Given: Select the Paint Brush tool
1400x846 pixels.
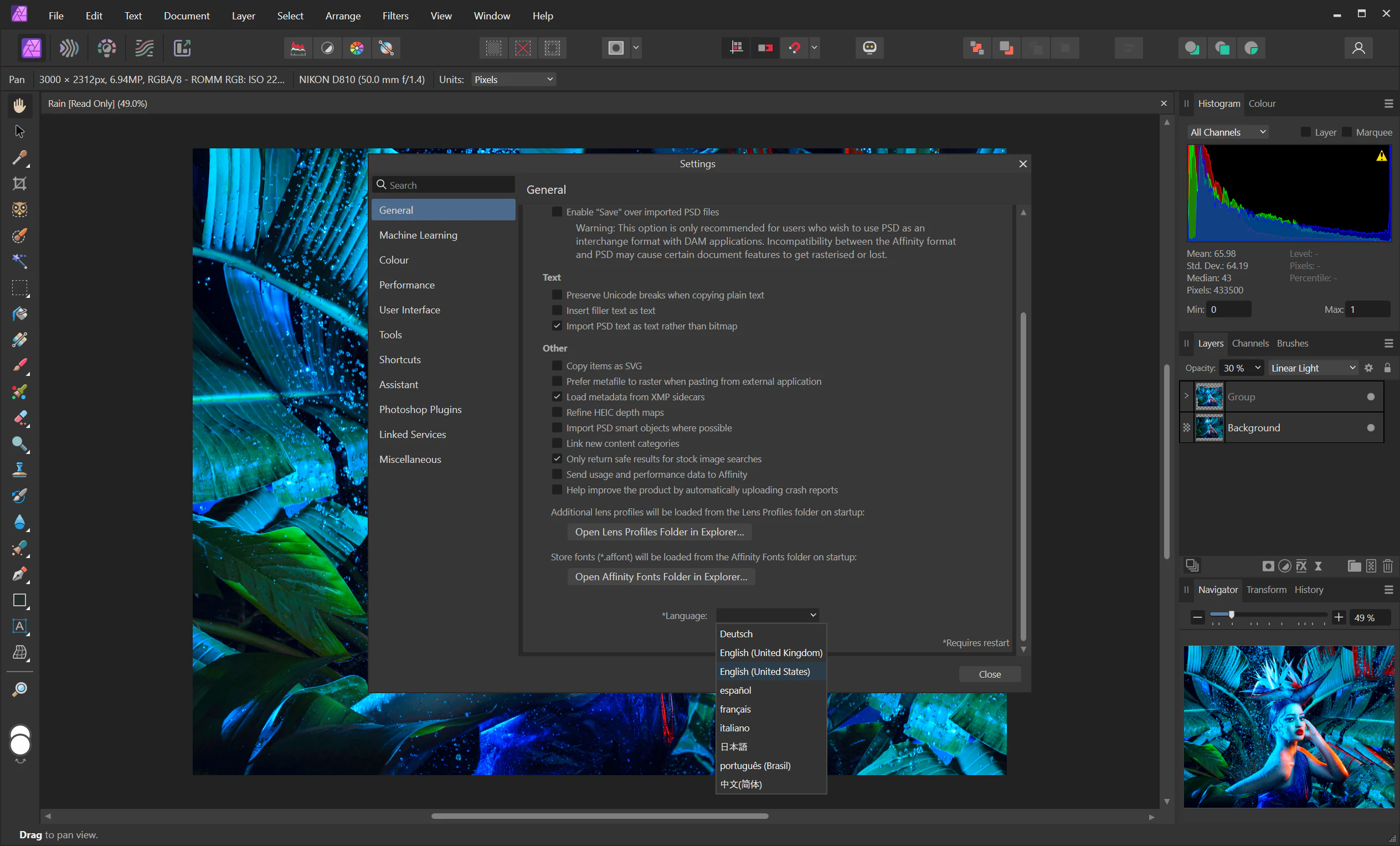Looking at the screenshot, I should pyautogui.click(x=19, y=365).
